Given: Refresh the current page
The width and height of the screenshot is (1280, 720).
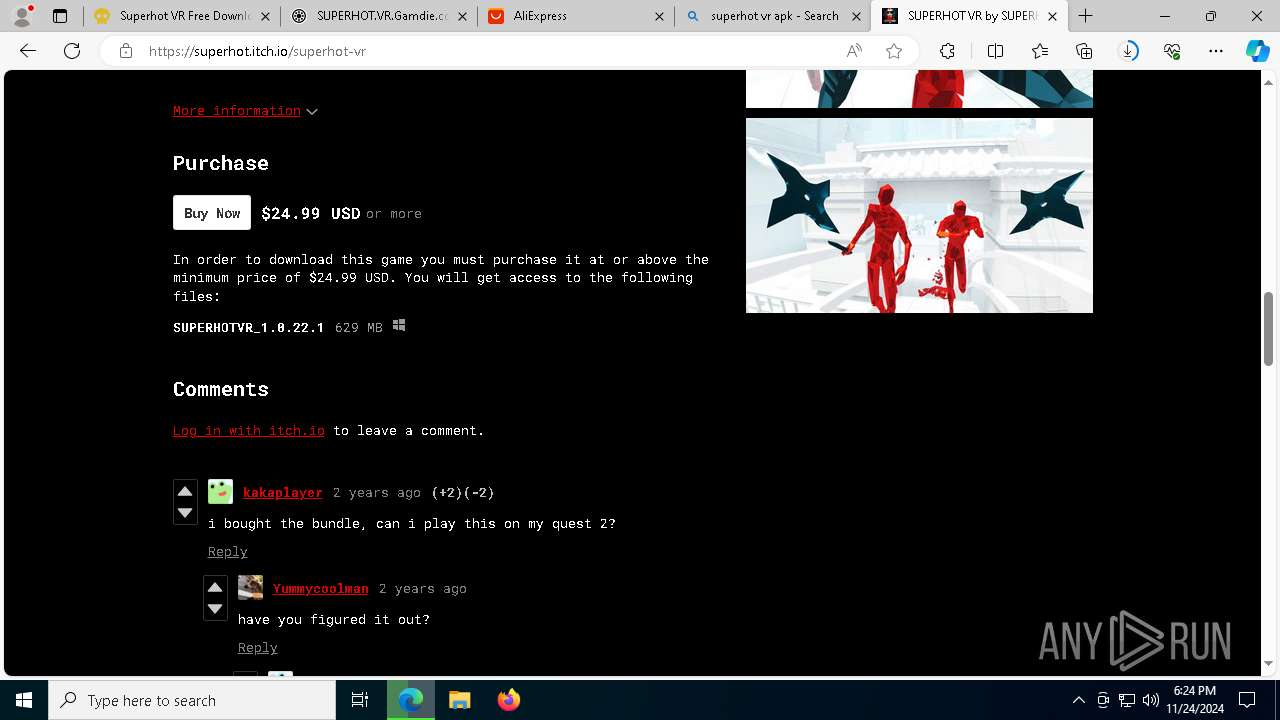Looking at the screenshot, I should click(72, 51).
